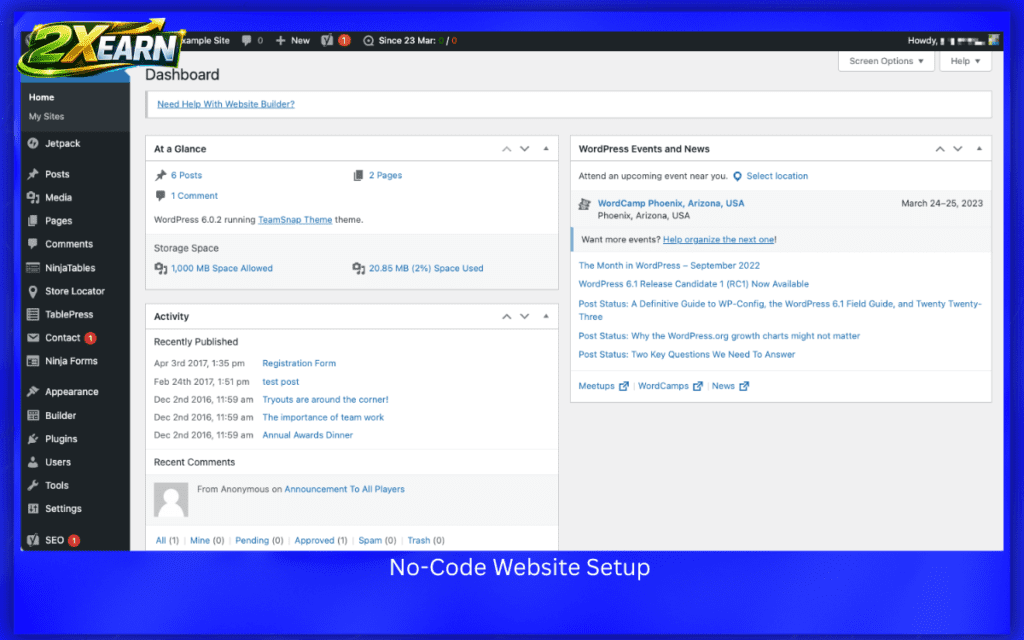The height and width of the screenshot is (640, 1024).
Task: Open NinjaTables from the sidebar
Action: pyautogui.click(x=32, y=267)
